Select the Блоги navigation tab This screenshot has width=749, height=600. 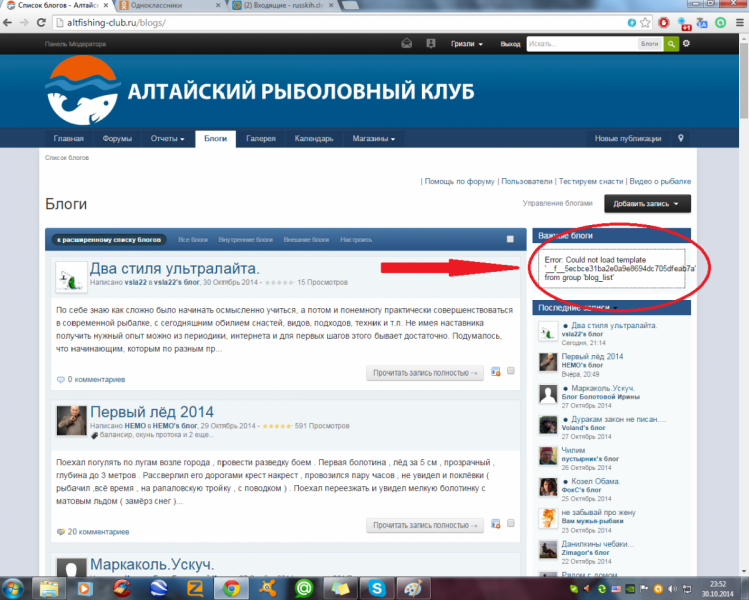pos(215,139)
